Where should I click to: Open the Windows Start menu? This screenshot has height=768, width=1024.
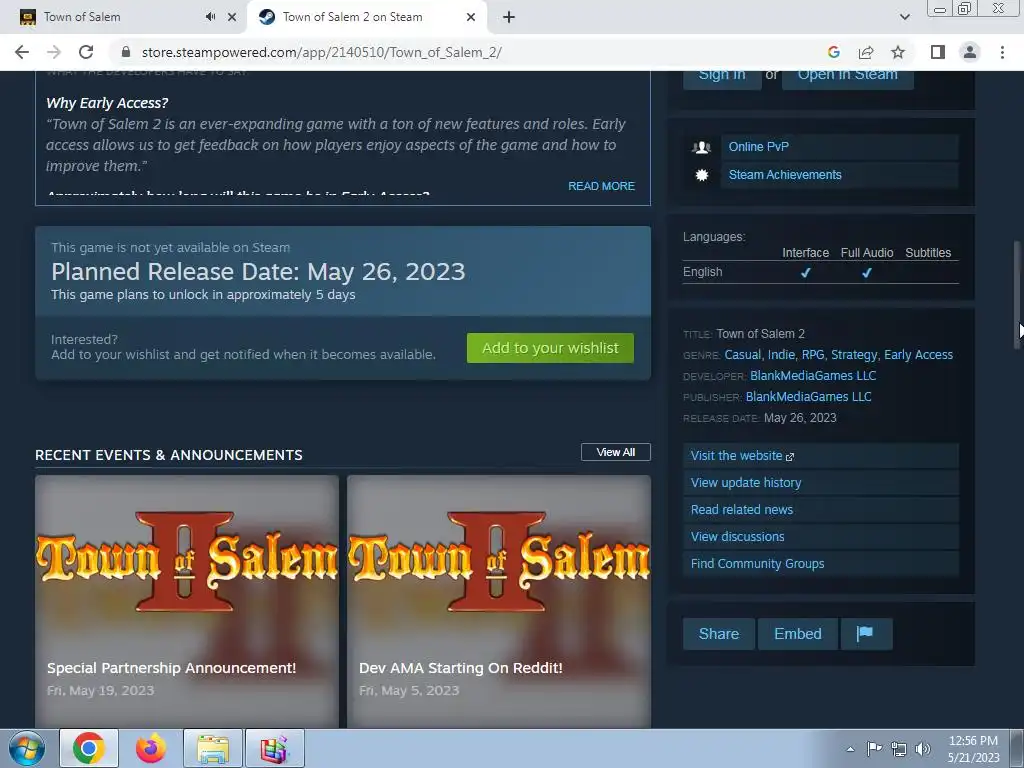[x=27, y=748]
